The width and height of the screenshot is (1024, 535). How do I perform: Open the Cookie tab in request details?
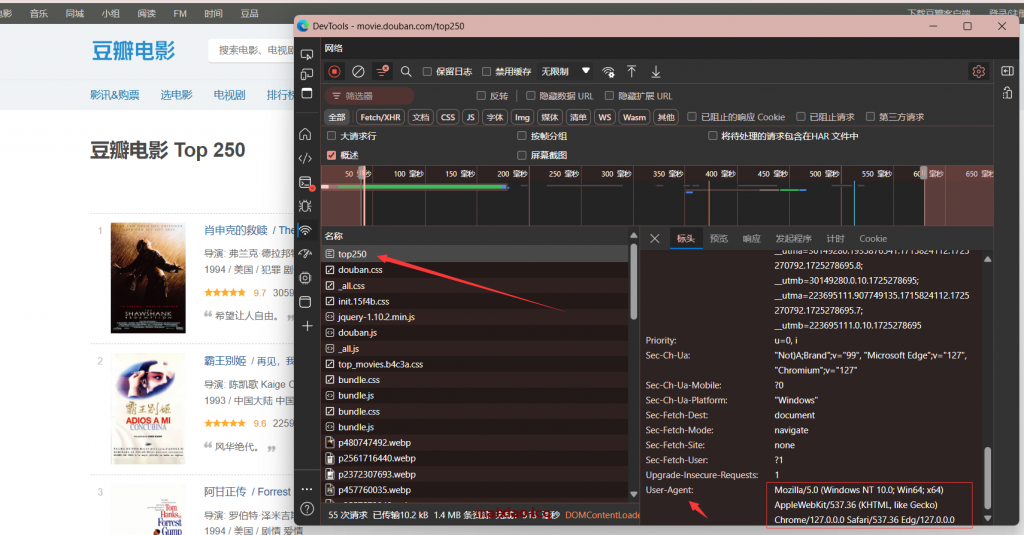pyautogui.click(x=872, y=239)
